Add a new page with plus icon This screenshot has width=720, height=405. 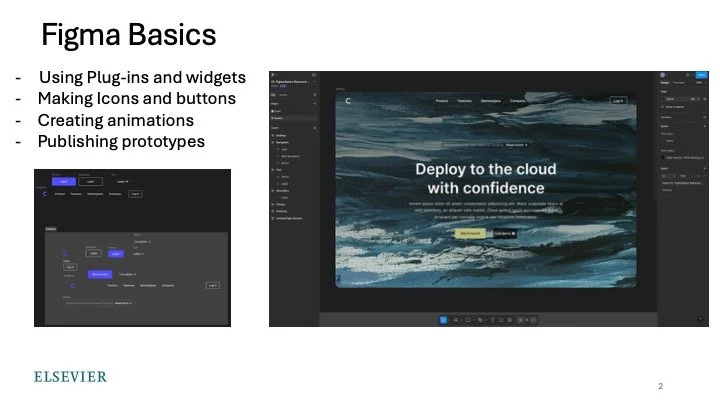click(315, 103)
